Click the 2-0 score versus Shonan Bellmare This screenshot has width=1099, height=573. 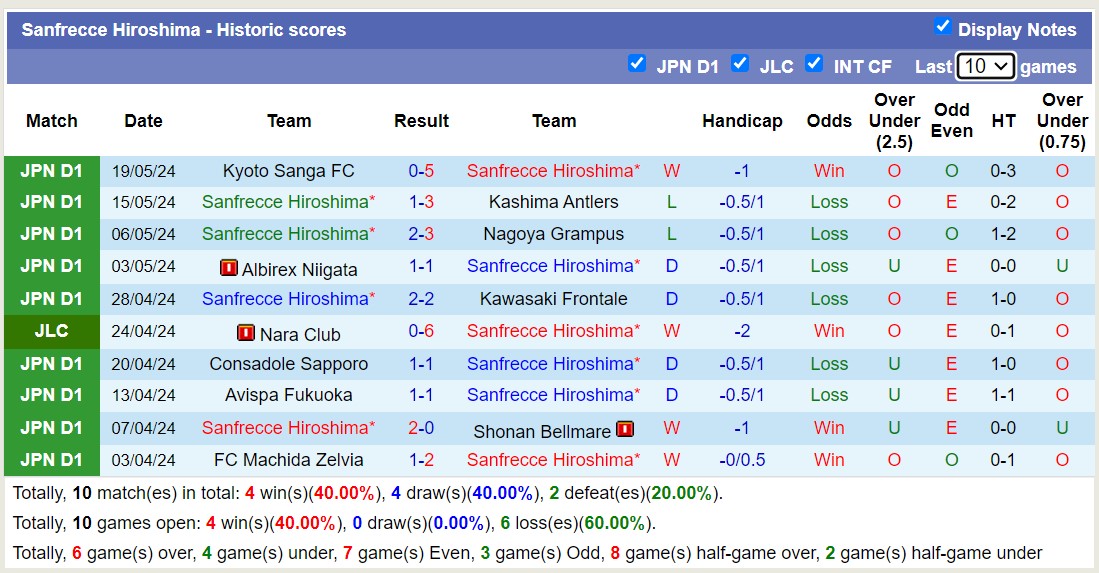421,428
